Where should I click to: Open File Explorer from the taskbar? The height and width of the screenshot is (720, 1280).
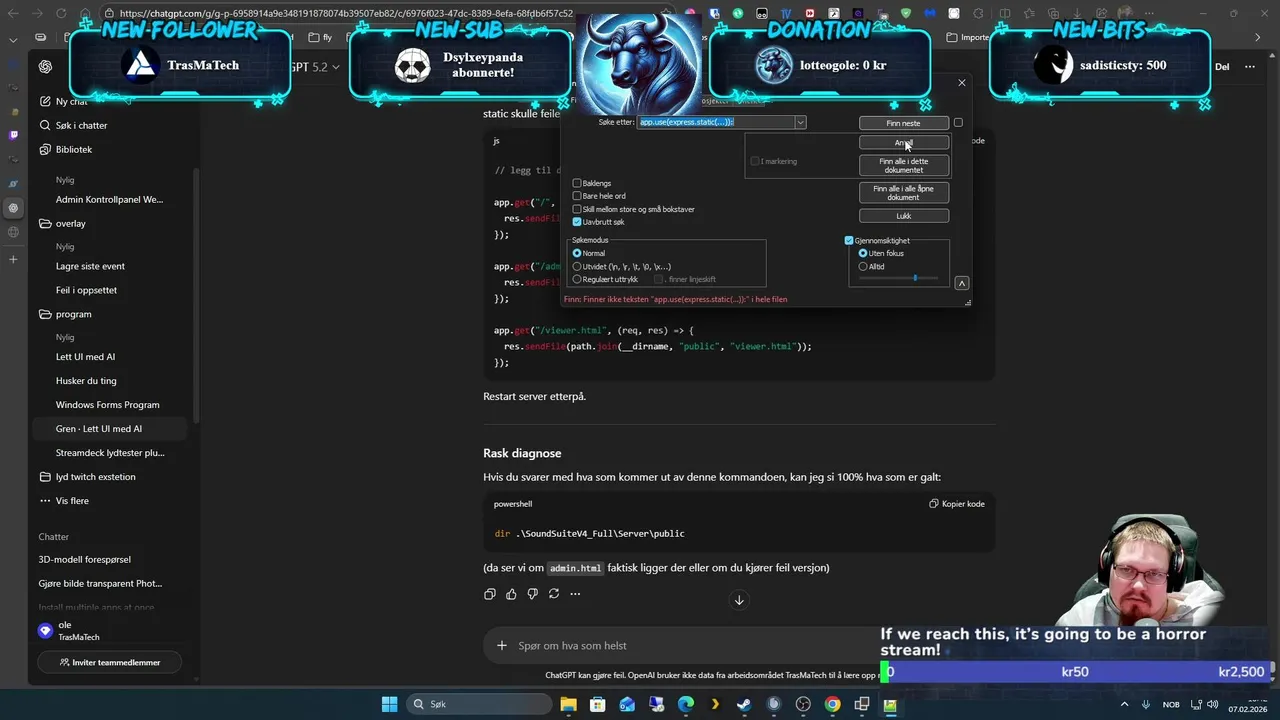coord(568,704)
